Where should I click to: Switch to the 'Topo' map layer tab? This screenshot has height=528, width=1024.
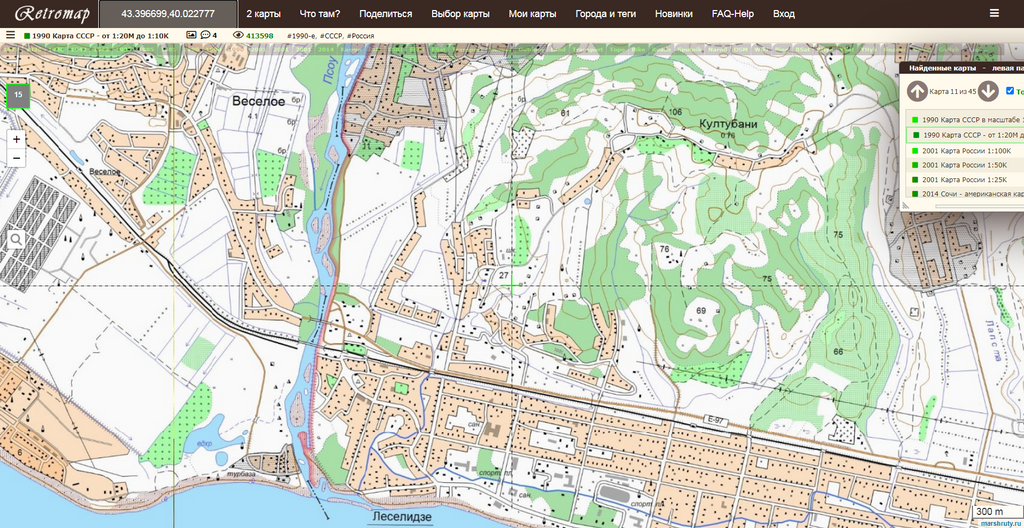617,49
